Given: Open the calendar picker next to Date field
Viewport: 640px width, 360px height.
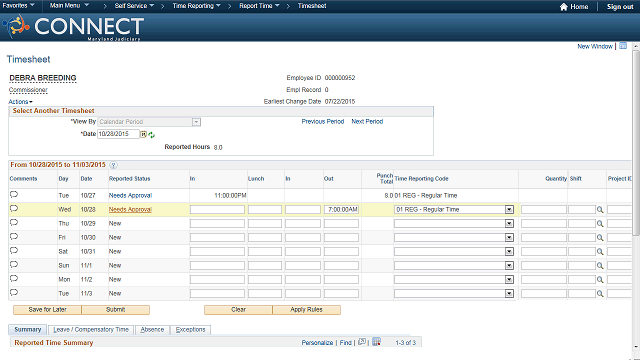Looking at the screenshot, I should click(x=144, y=134).
